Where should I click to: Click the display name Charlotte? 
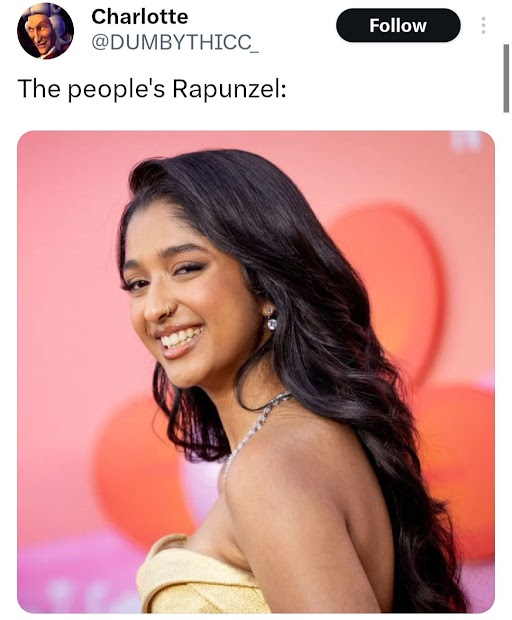point(140,17)
